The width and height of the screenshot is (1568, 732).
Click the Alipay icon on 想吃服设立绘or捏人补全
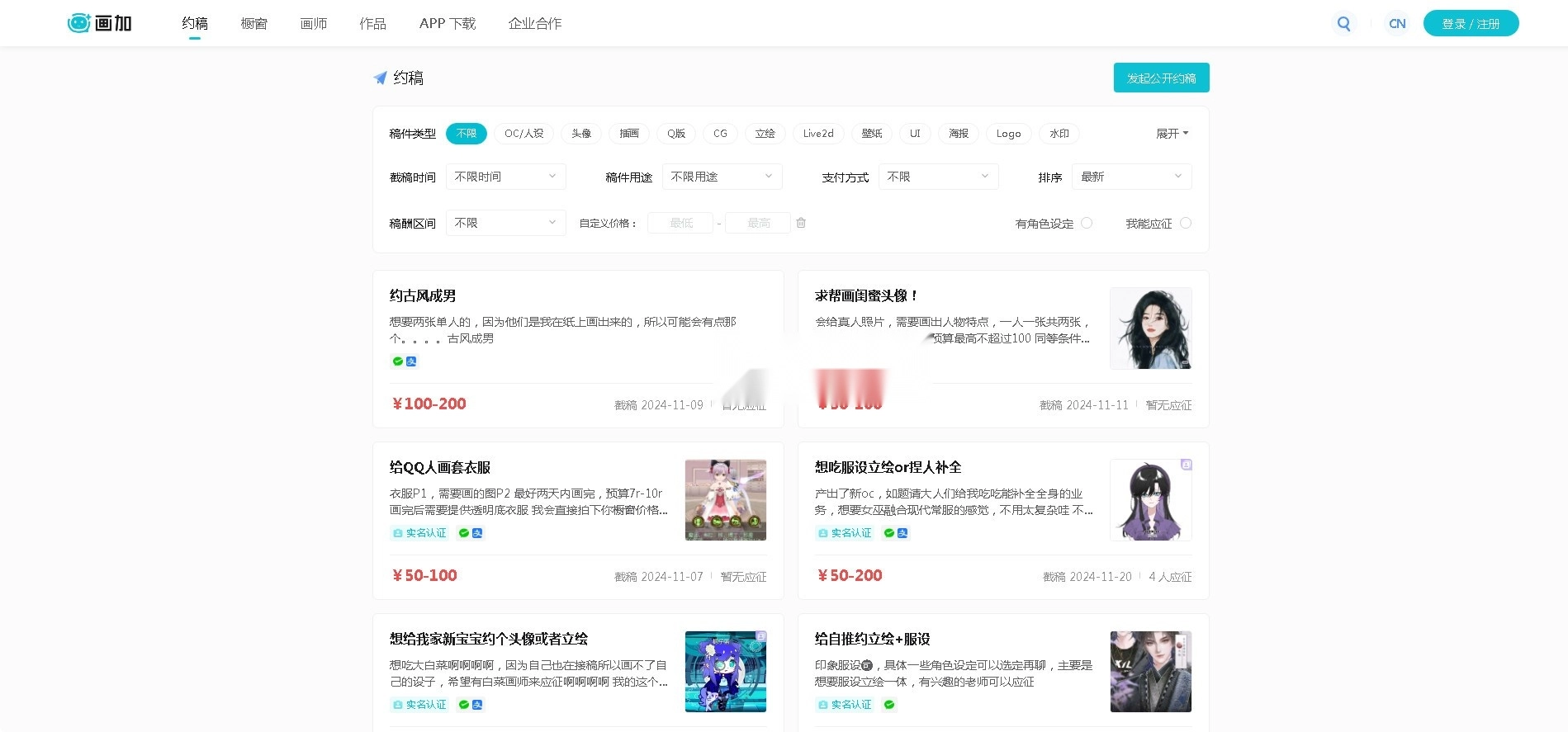[902, 533]
